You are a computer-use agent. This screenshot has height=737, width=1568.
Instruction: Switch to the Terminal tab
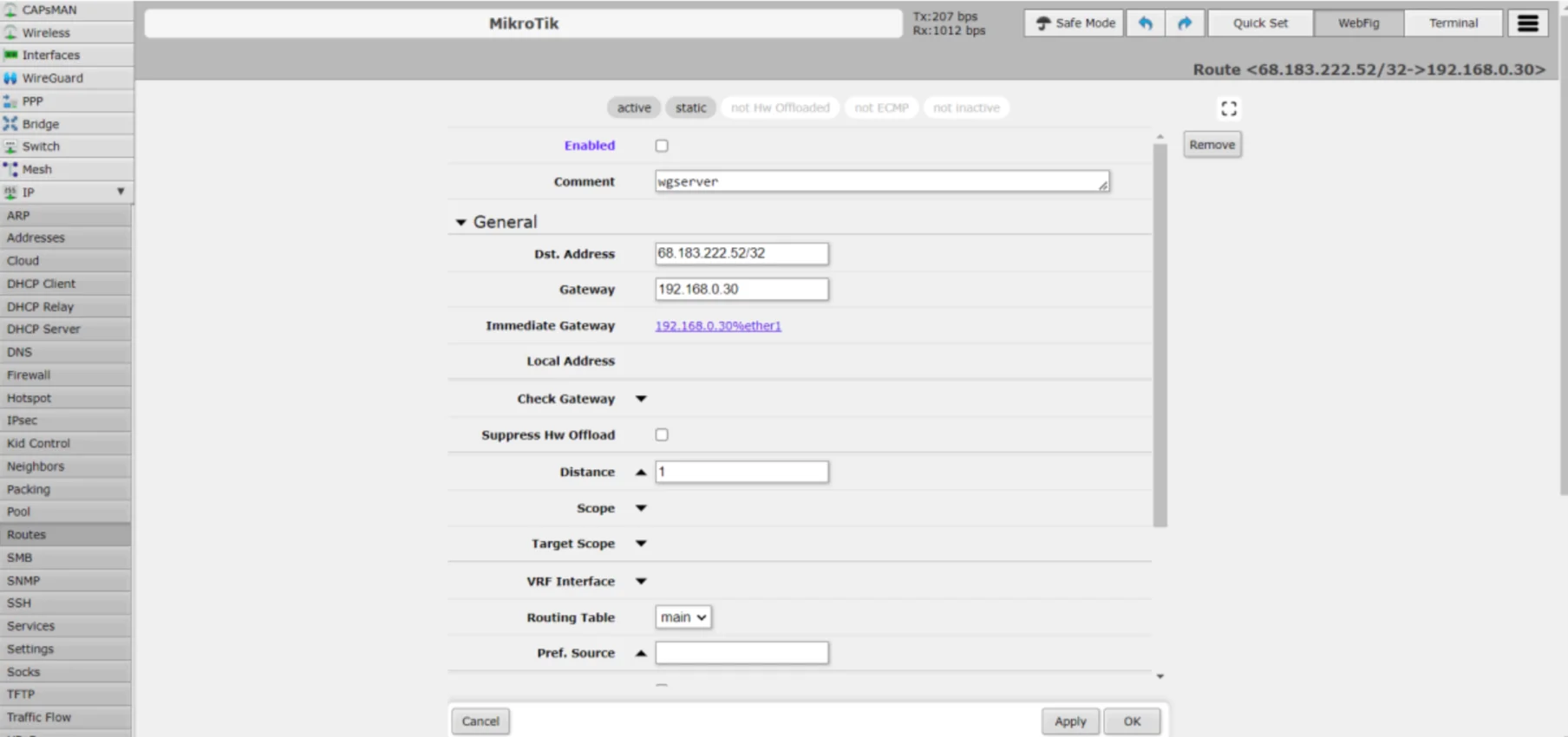pos(1453,23)
